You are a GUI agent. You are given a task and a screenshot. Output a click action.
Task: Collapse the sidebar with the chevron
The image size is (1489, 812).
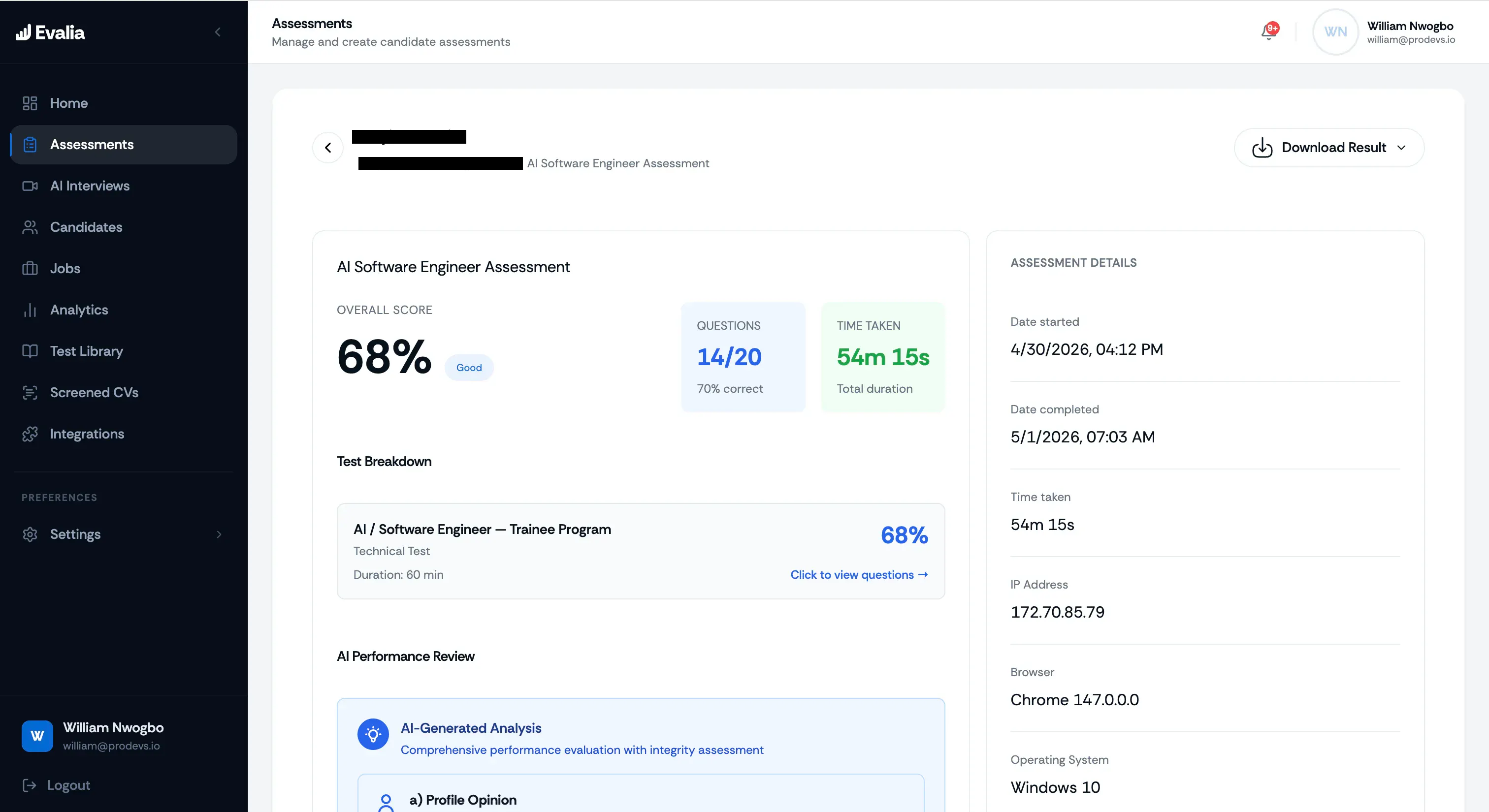pyautogui.click(x=218, y=32)
